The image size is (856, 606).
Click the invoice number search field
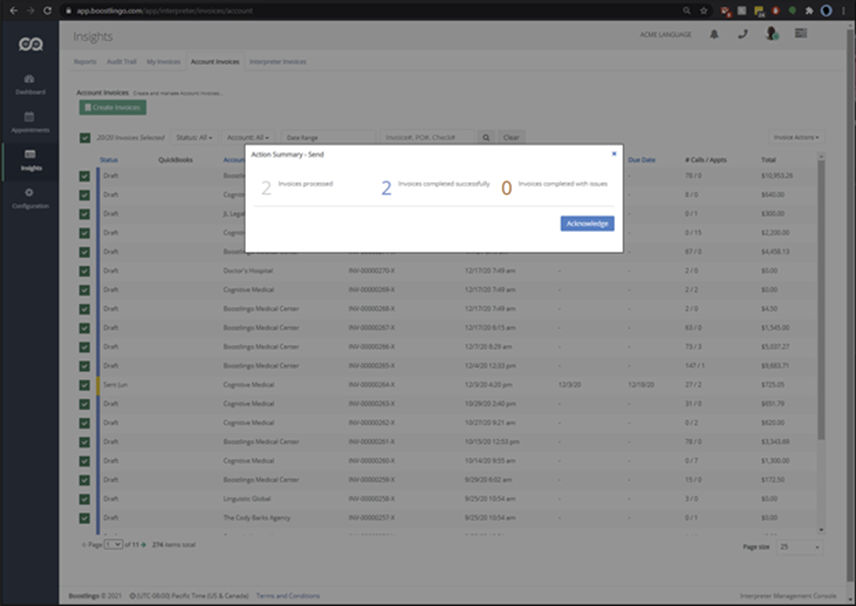point(427,137)
